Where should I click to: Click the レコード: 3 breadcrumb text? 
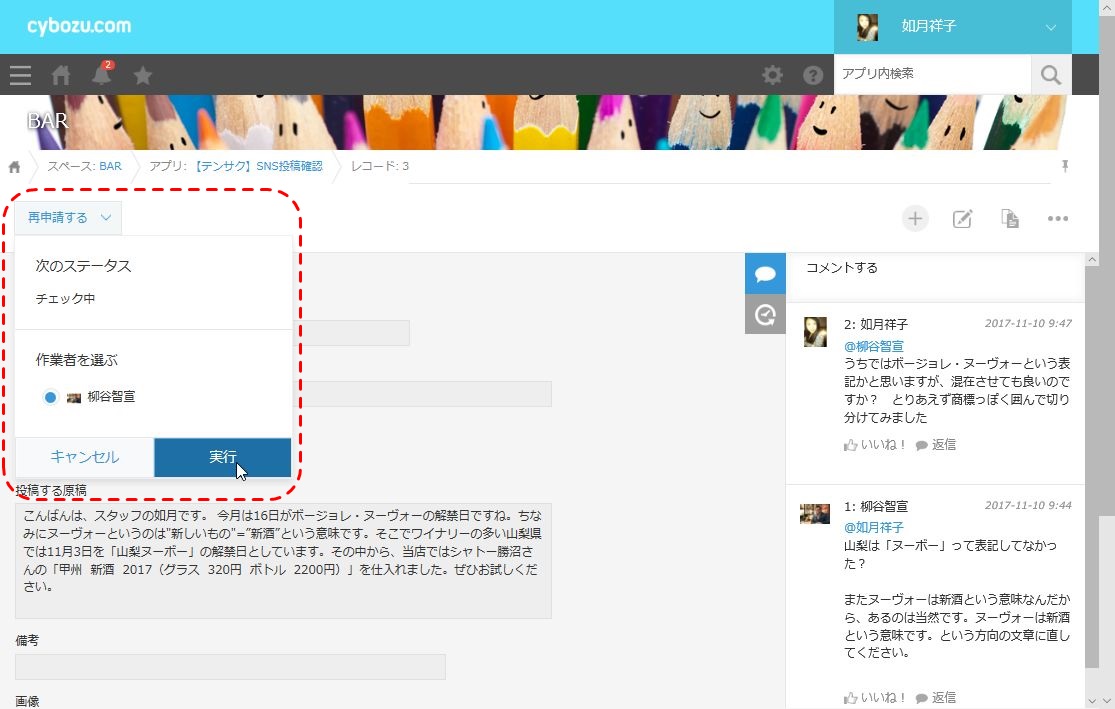point(380,166)
